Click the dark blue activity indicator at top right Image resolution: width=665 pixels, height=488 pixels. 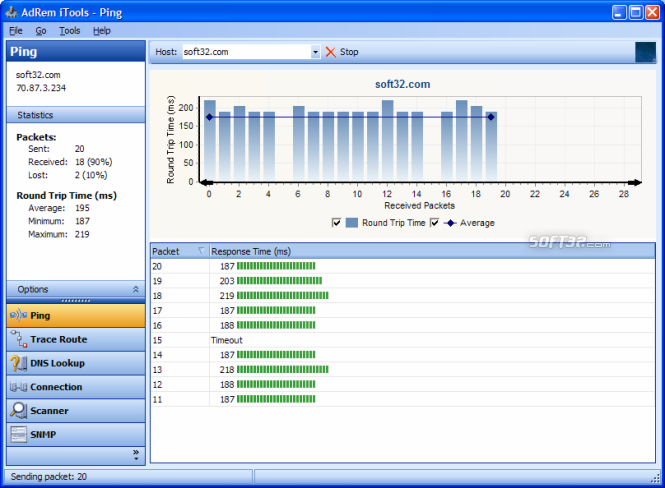[x=645, y=52]
